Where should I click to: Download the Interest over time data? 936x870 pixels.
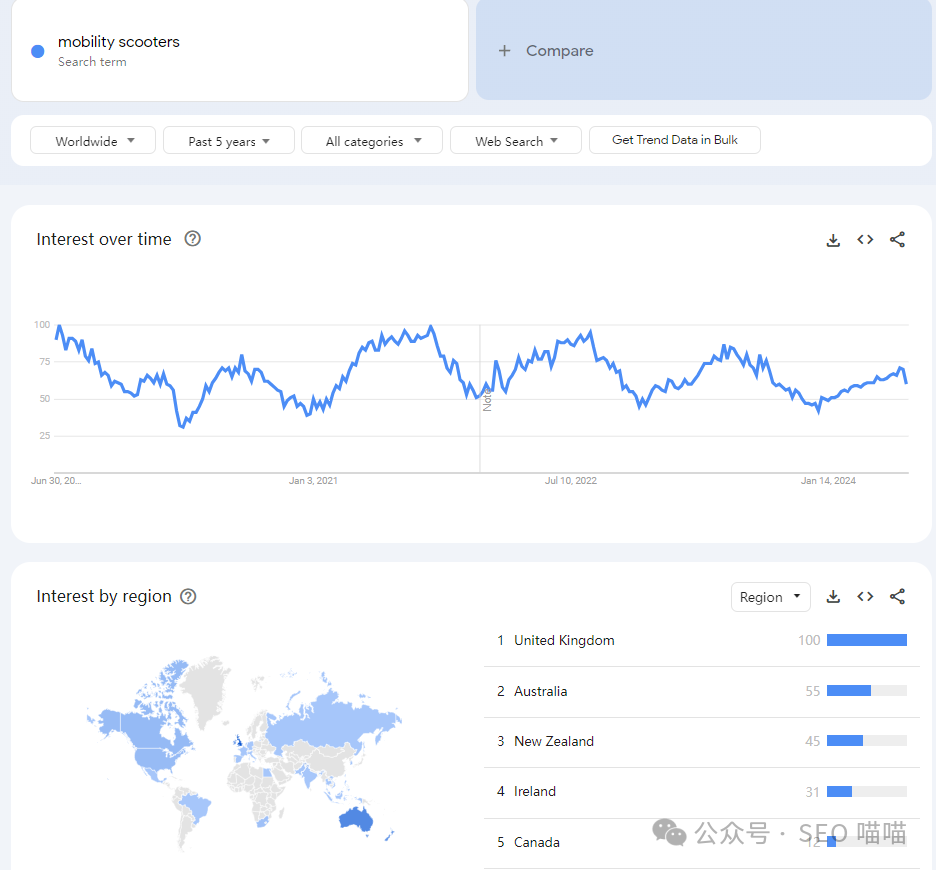click(833, 240)
